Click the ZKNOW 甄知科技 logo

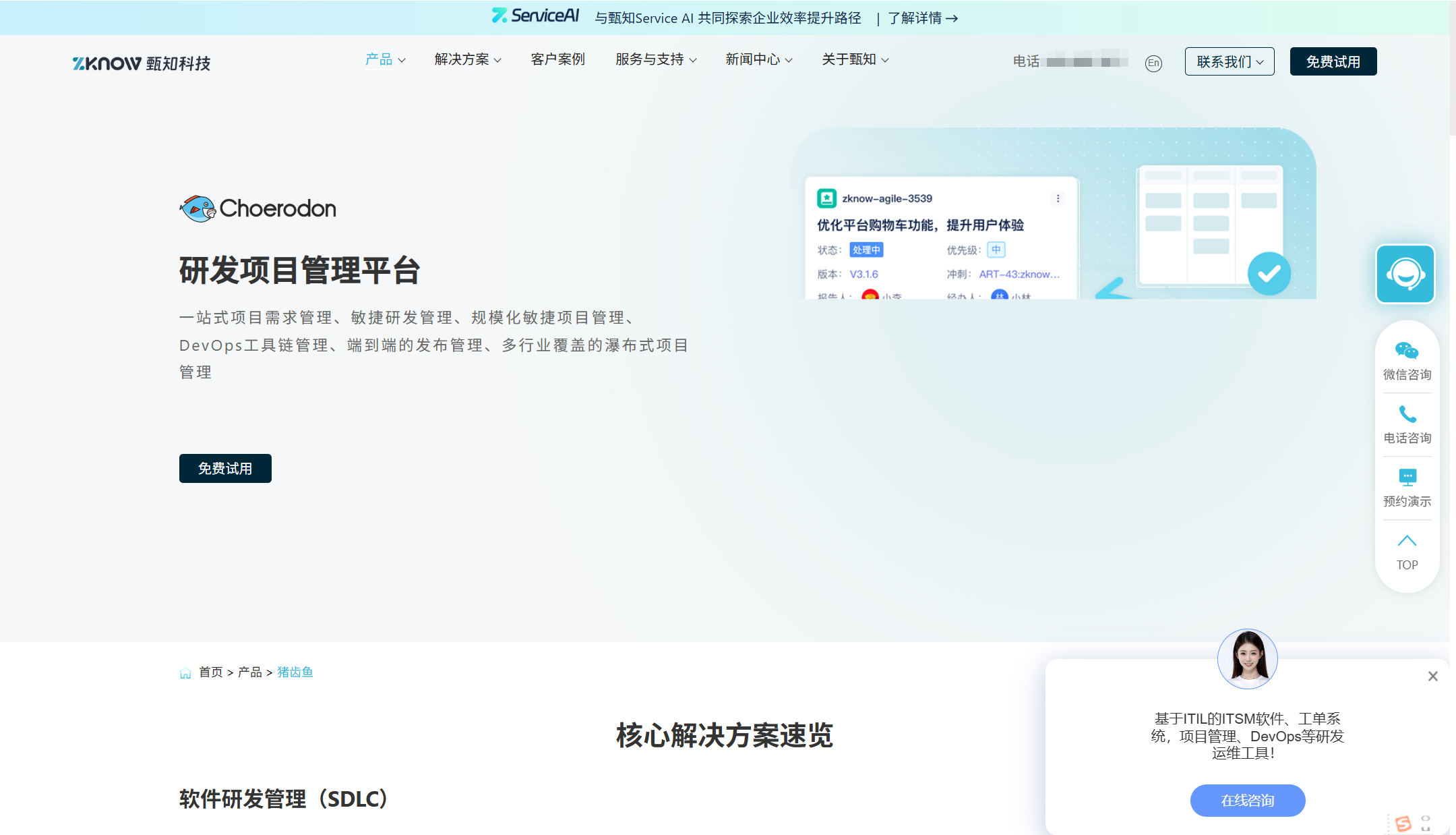pos(142,63)
